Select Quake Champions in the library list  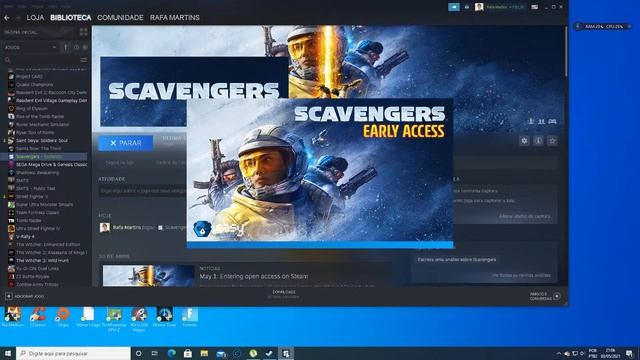click(x=34, y=84)
